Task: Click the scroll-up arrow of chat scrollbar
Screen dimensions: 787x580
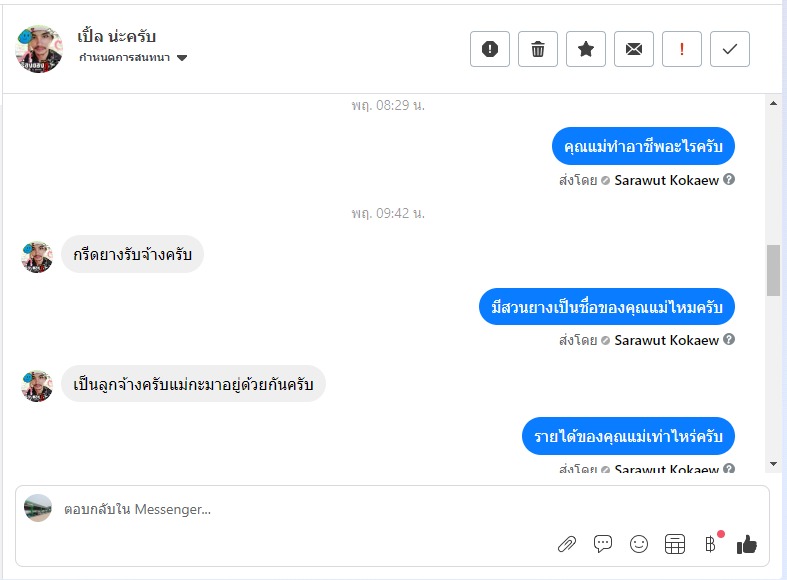Action: [773, 103]
